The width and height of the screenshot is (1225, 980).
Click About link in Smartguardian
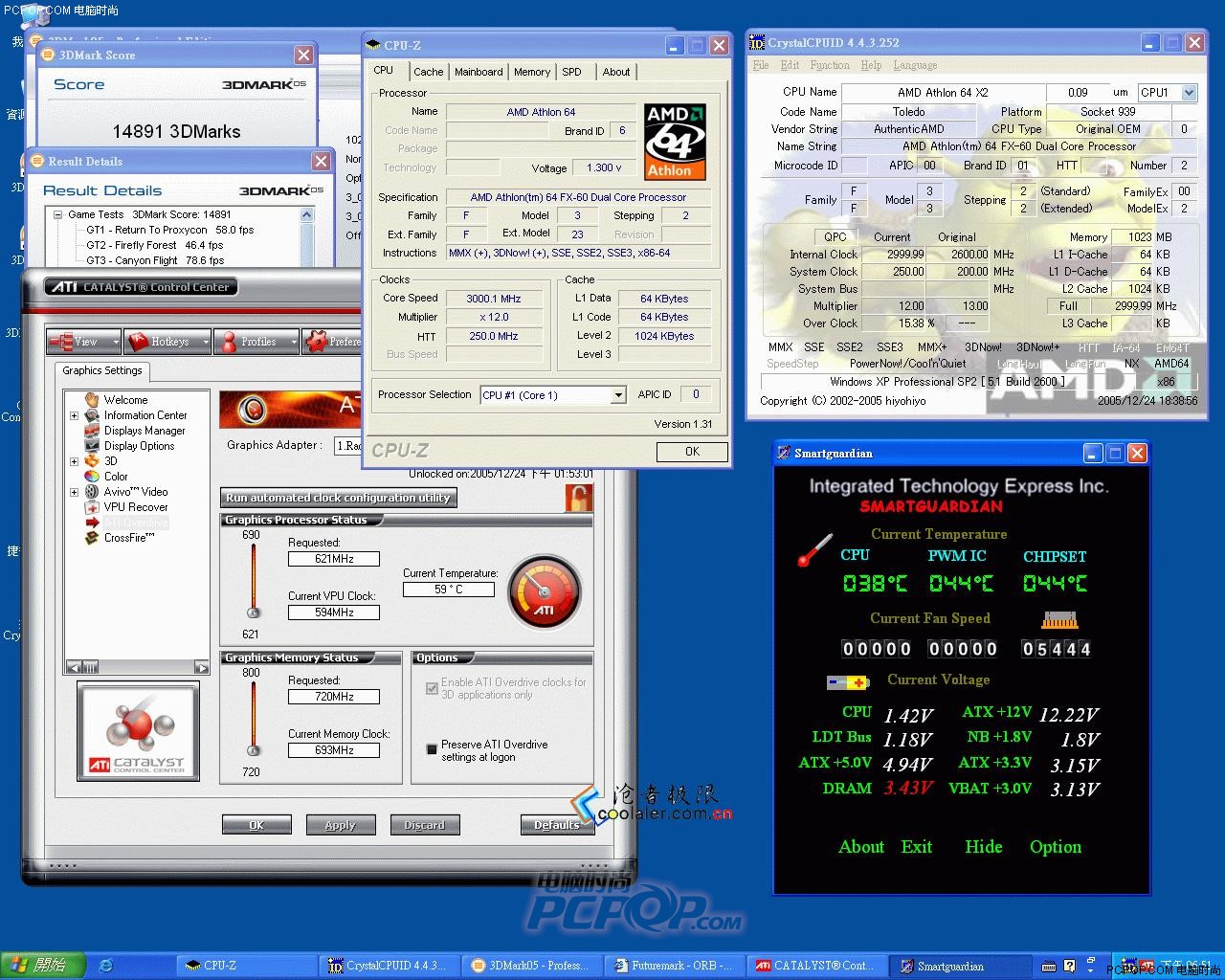tap(861, 847)
